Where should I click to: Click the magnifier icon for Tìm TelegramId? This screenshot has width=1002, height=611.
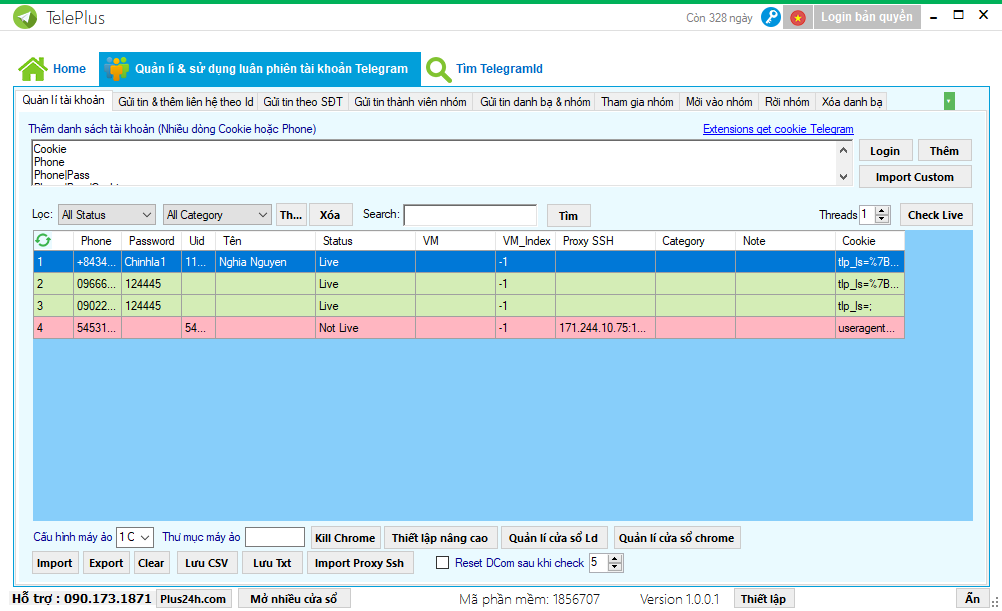coord(438,69)
